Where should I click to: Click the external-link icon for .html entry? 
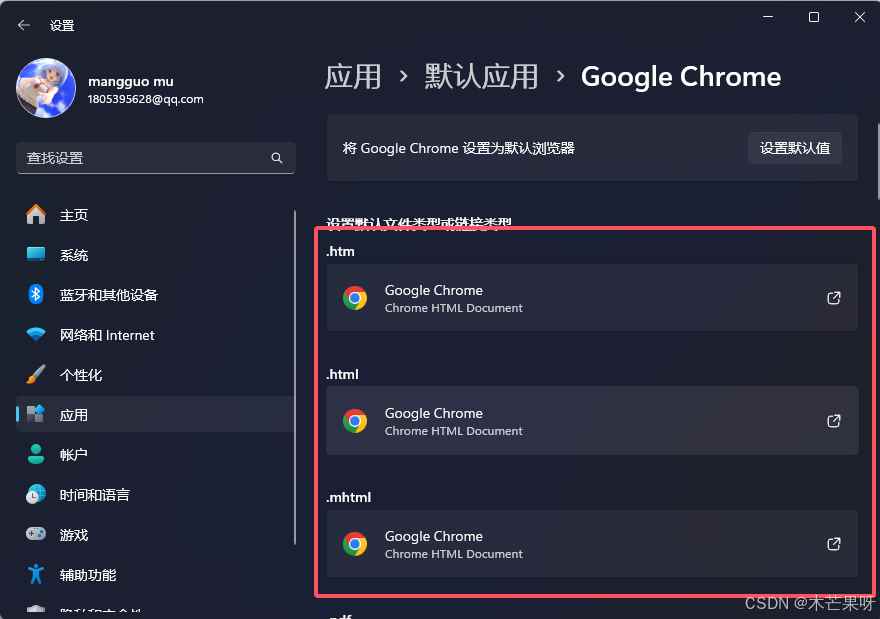click(833, 421)
